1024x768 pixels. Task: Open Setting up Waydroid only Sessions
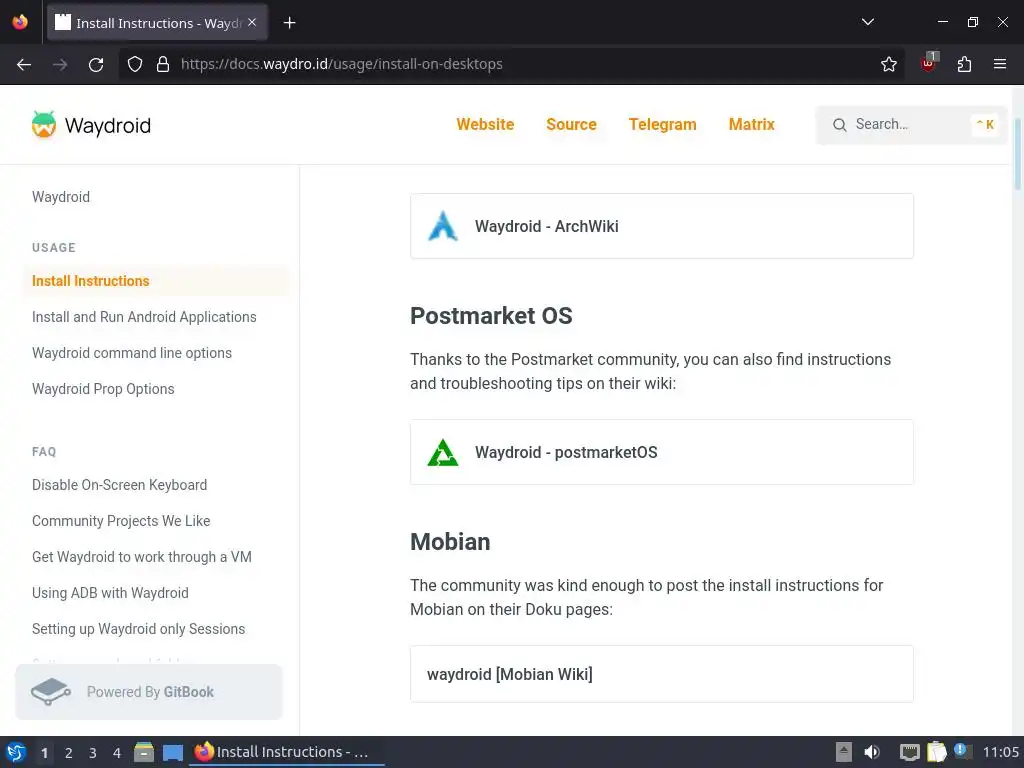point(138,628)
